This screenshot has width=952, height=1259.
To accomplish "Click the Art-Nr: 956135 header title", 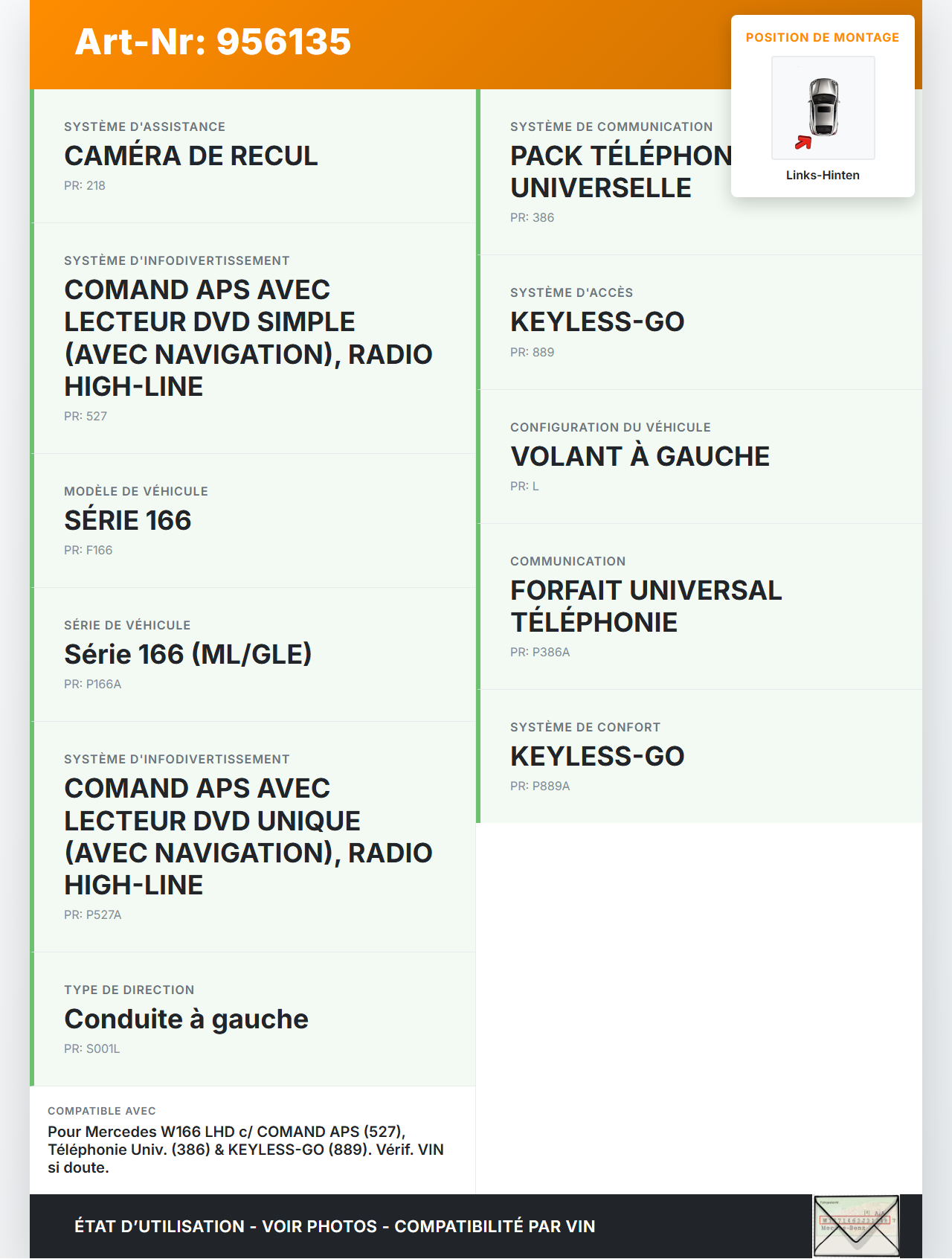I will point(213,42).
